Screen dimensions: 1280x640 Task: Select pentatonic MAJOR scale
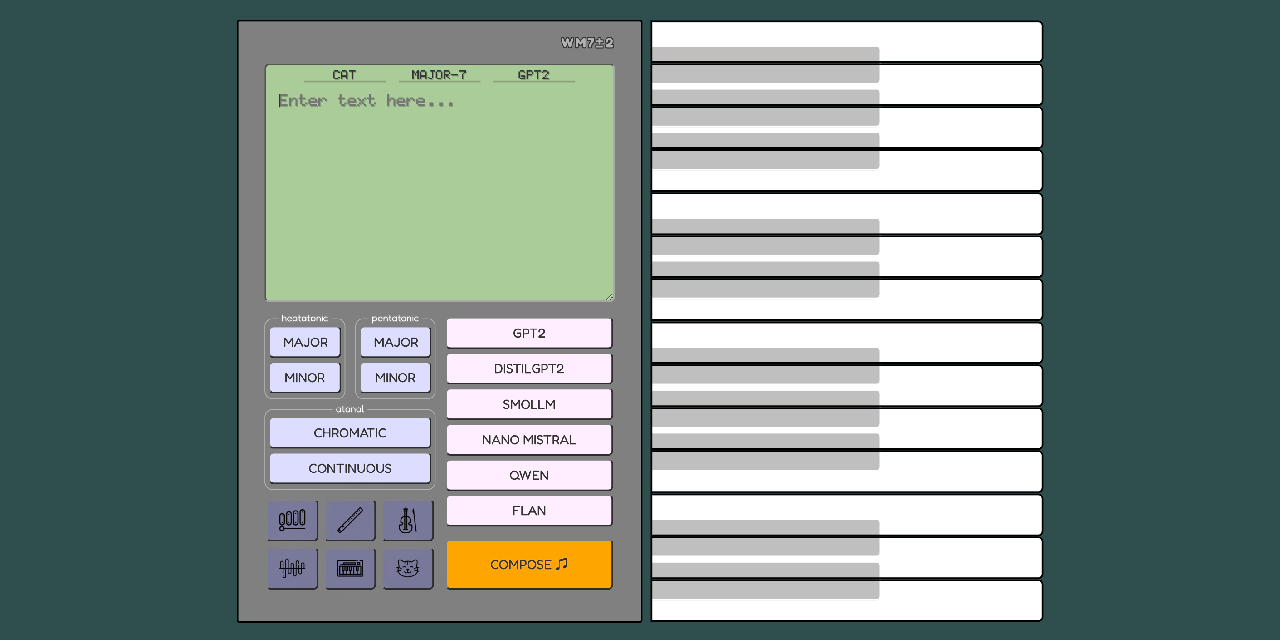tap(396, 342)
